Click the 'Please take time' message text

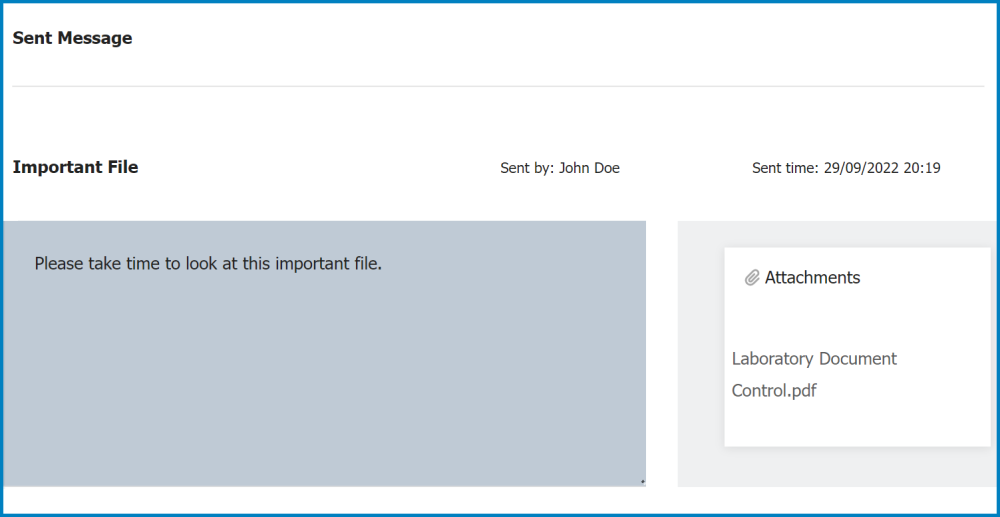[x=100, y=264]
